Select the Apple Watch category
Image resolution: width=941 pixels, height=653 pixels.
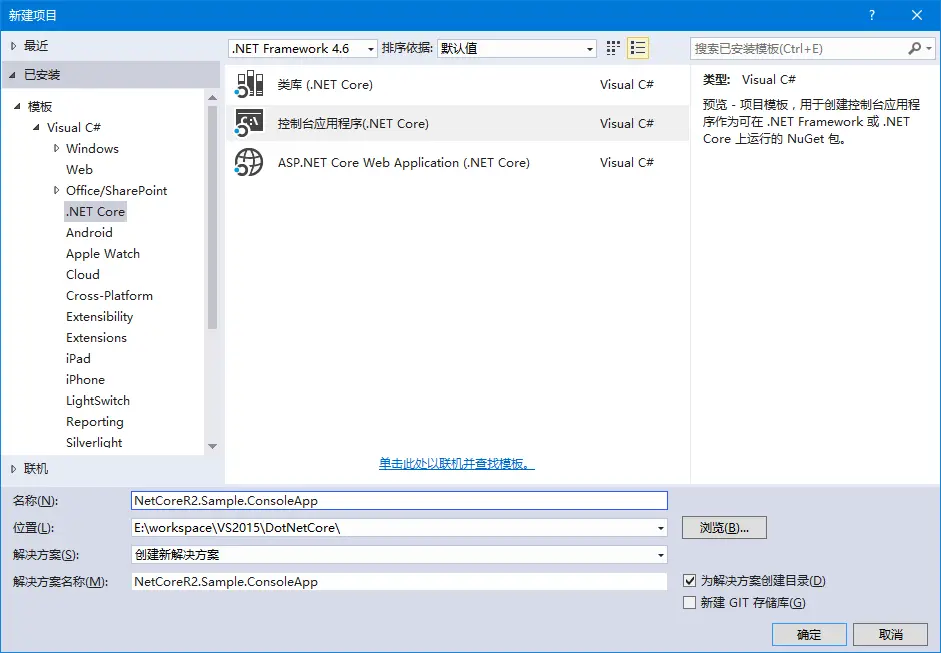click(103, 253)
